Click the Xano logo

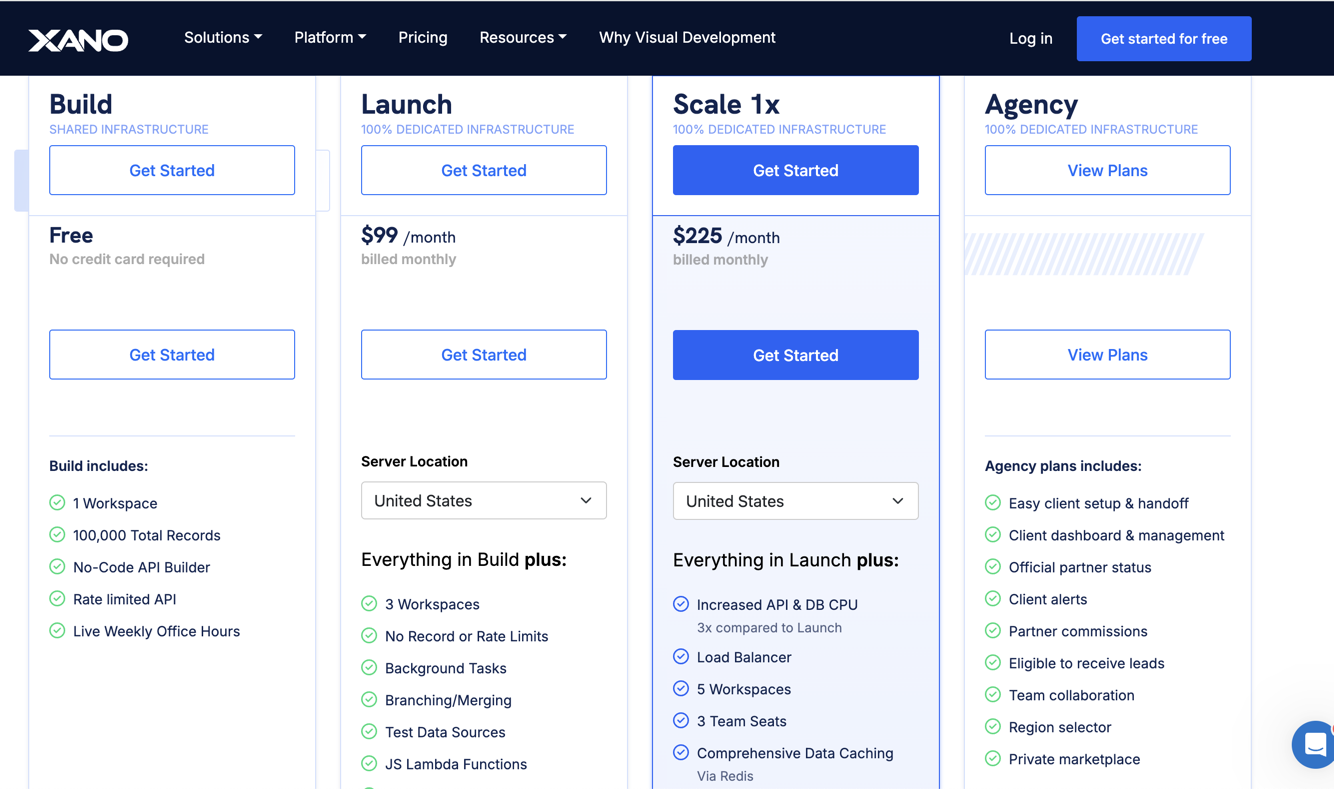(x=78, y=38)
